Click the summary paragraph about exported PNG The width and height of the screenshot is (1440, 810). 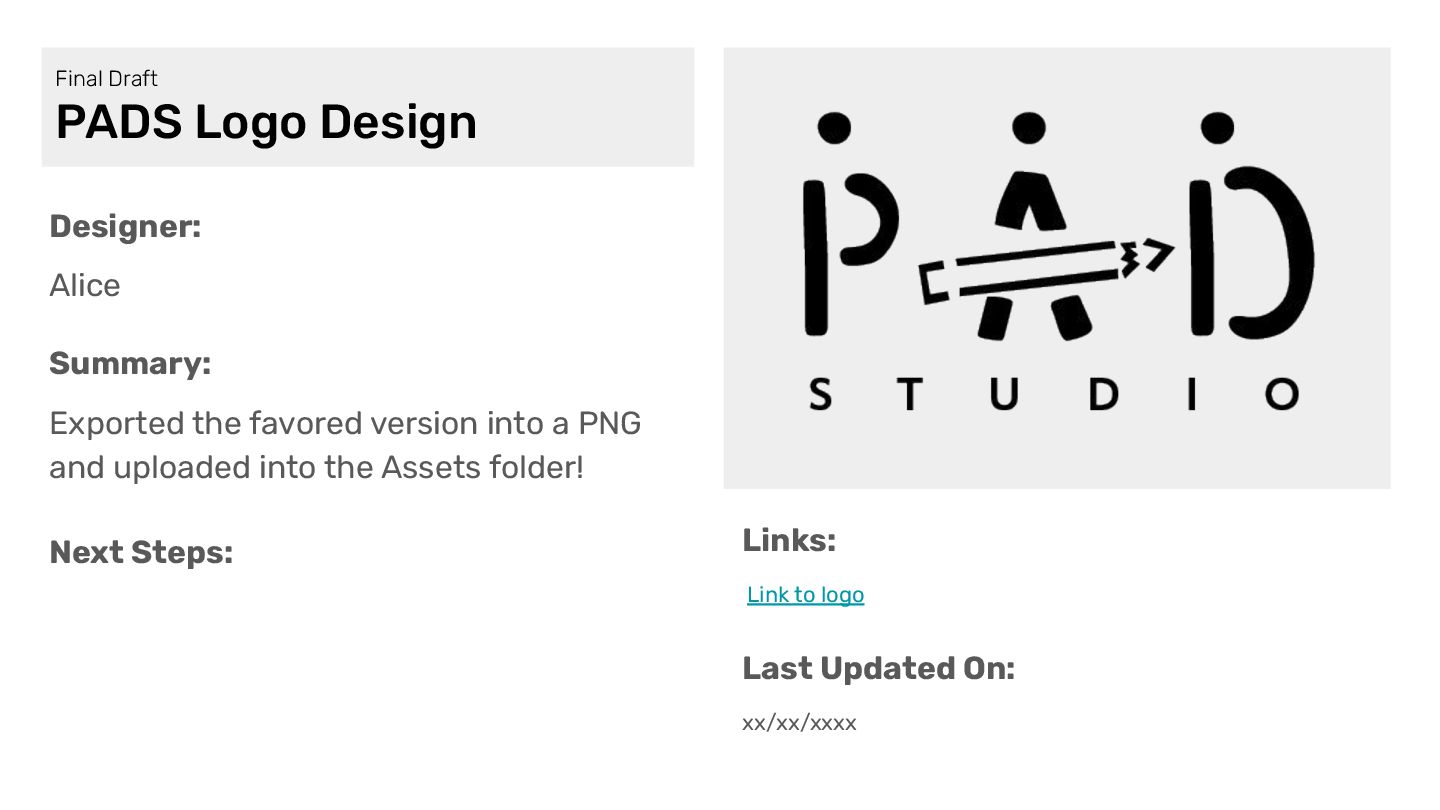(345, 445)
